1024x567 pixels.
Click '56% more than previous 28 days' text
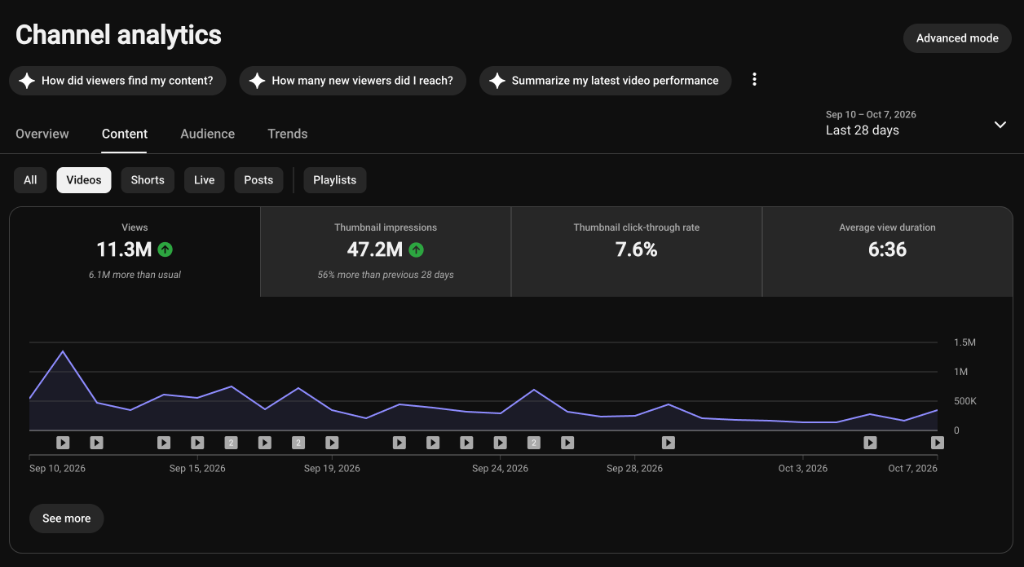[385, 275]
